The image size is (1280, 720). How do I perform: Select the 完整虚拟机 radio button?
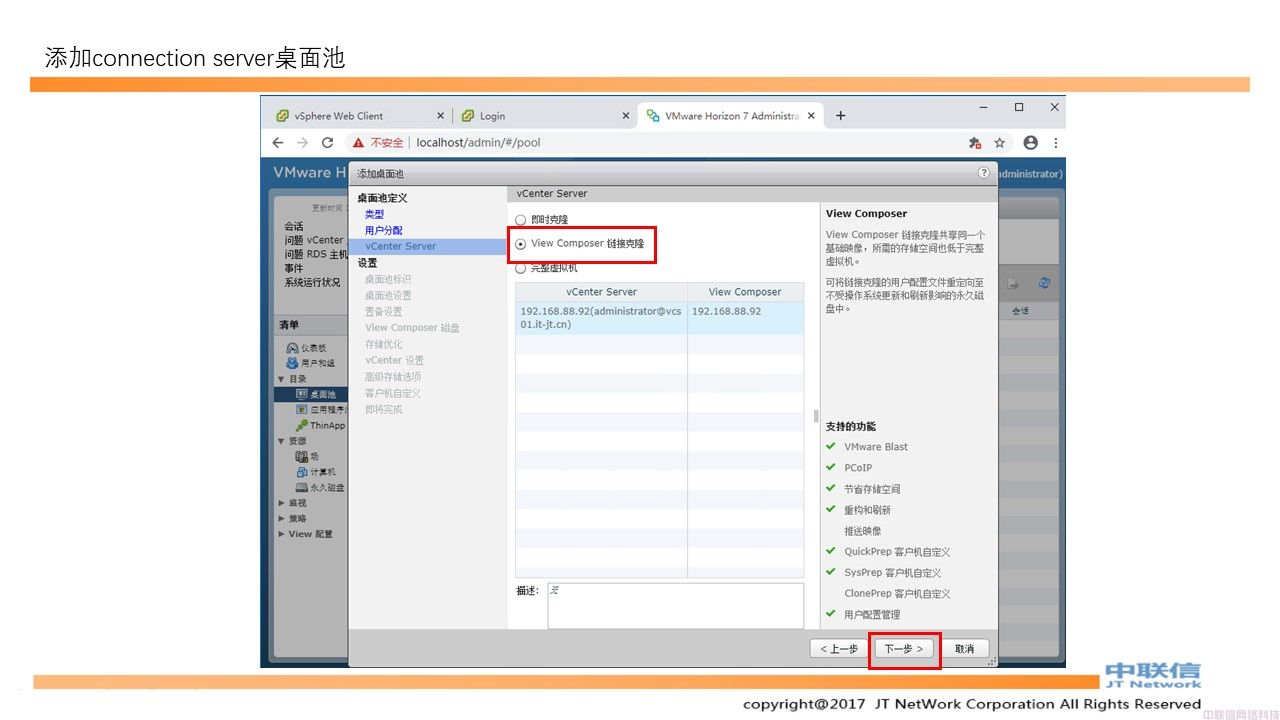click(x=520, y=268)
